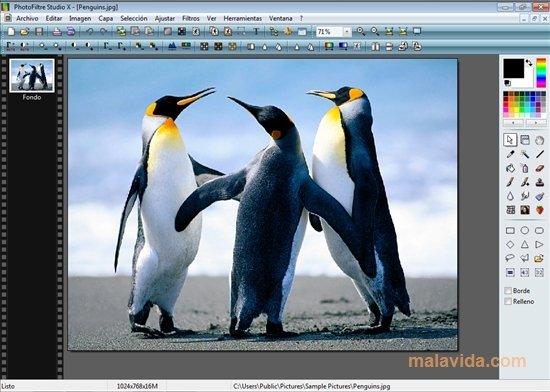Enable the Relleno checkbox

(x=508, y=302)
